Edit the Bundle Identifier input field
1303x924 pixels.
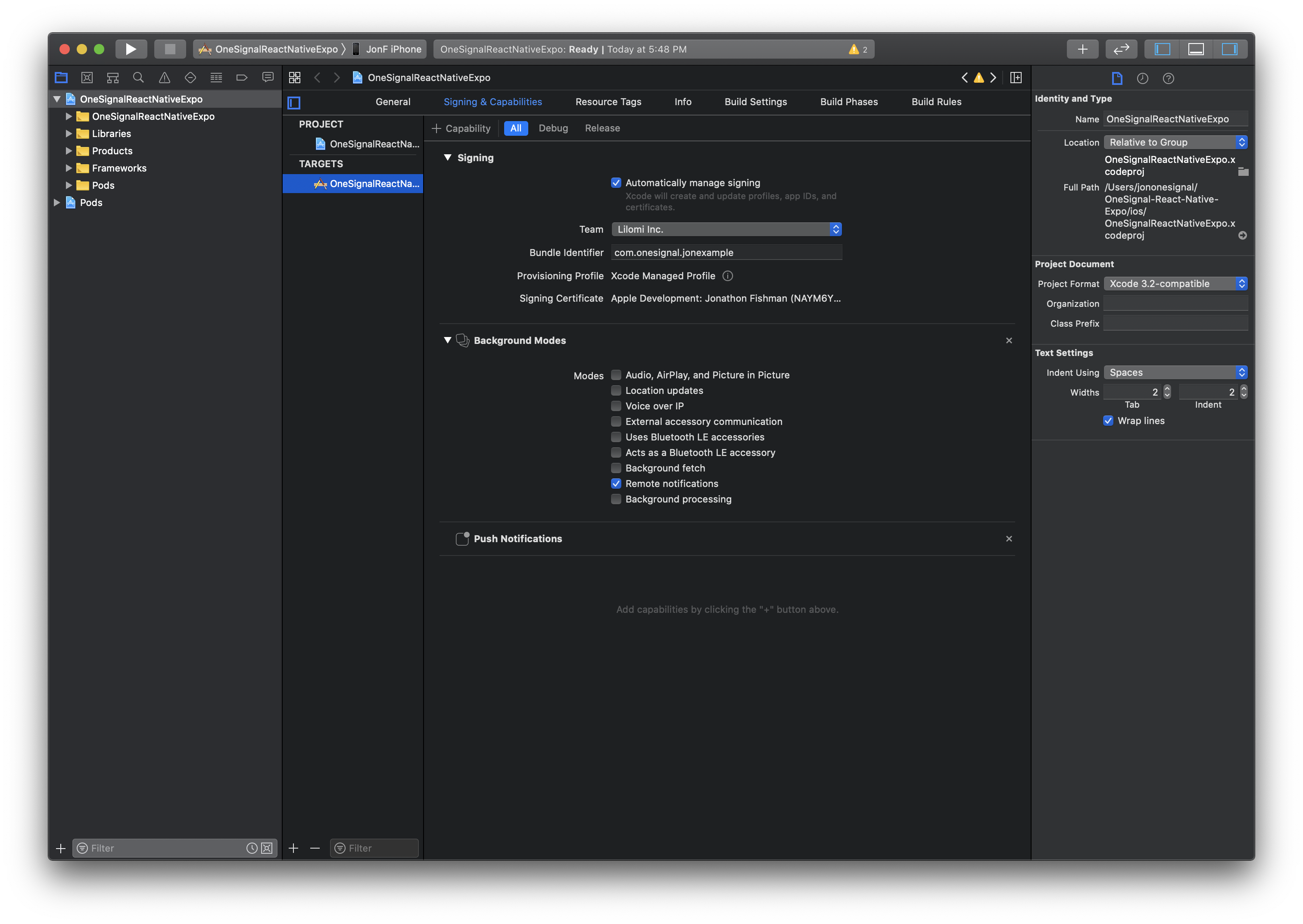(727, 251)
